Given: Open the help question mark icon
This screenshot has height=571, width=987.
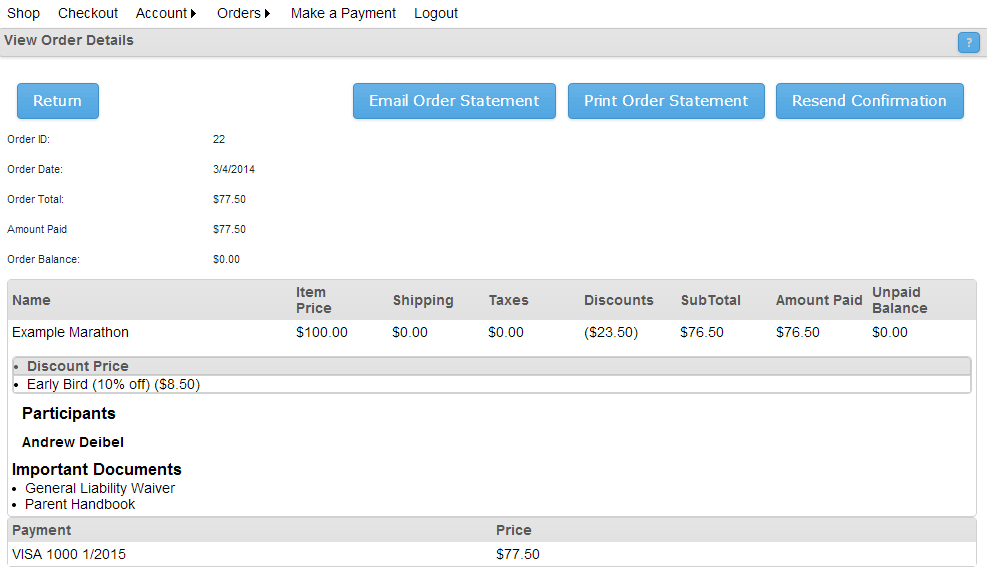Looking at the screenshot, I should point(969,43).
